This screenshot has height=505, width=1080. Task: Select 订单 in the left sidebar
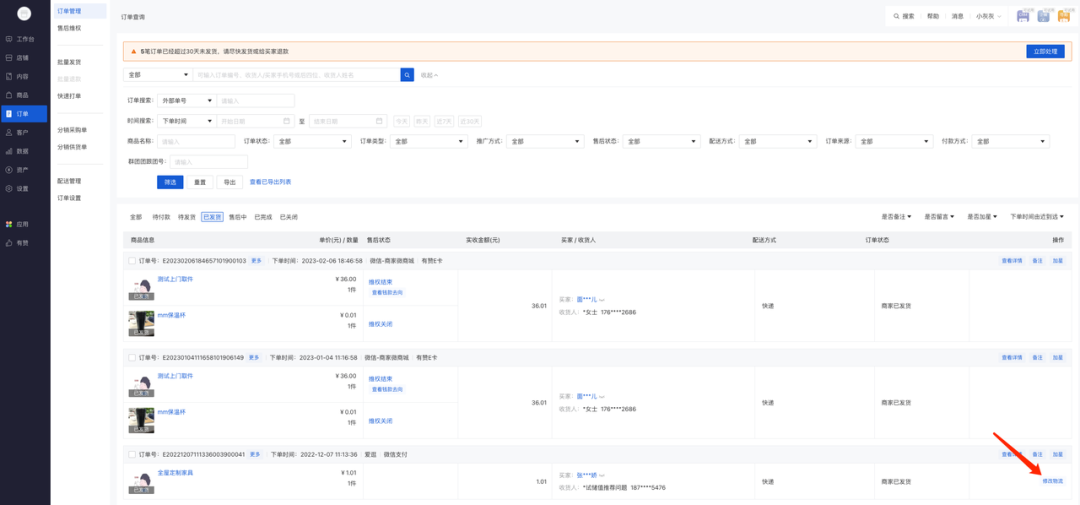pyautogui.click(x=23, y=114)
